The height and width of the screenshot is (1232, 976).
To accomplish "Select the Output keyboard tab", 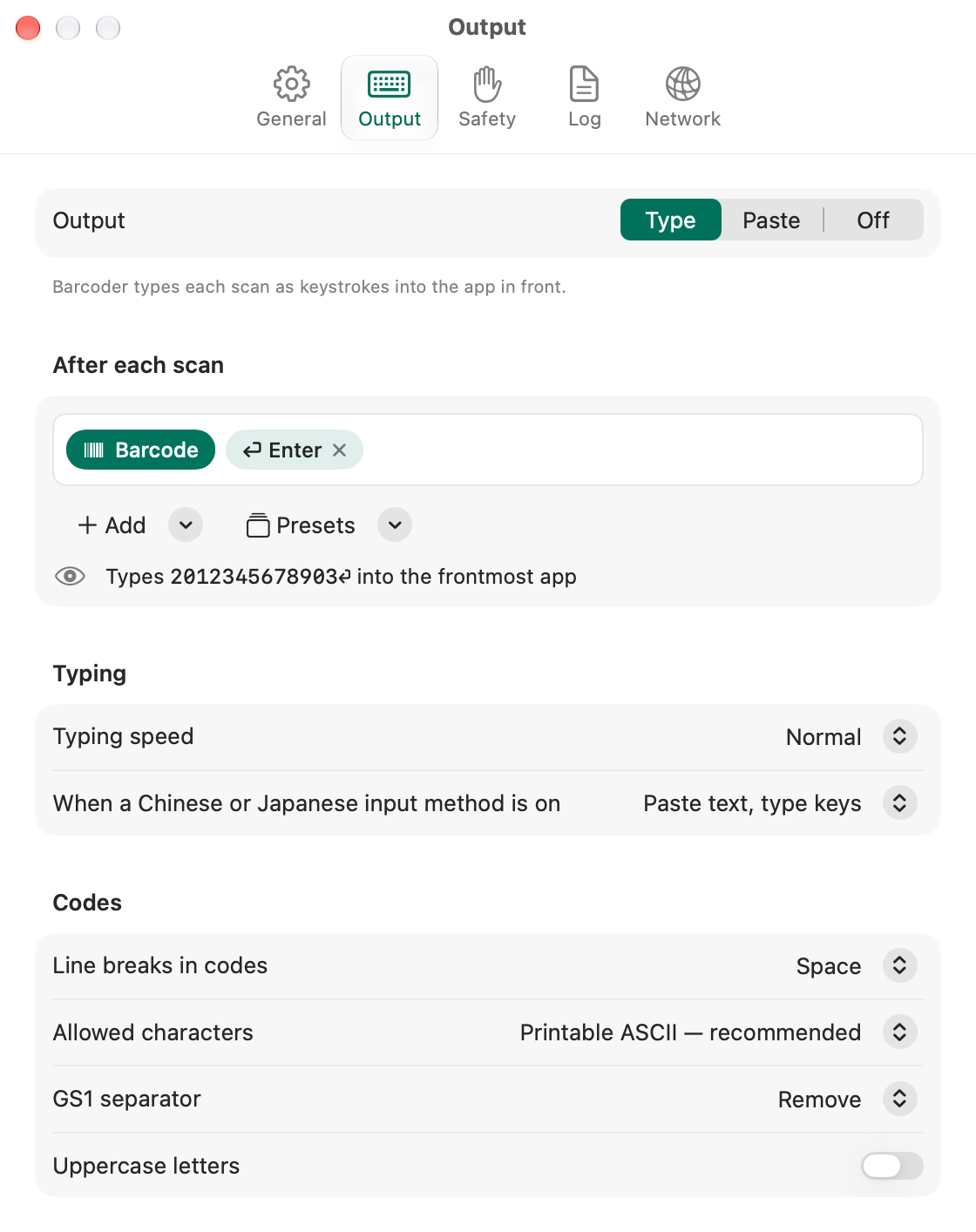I will click(390, 98).
